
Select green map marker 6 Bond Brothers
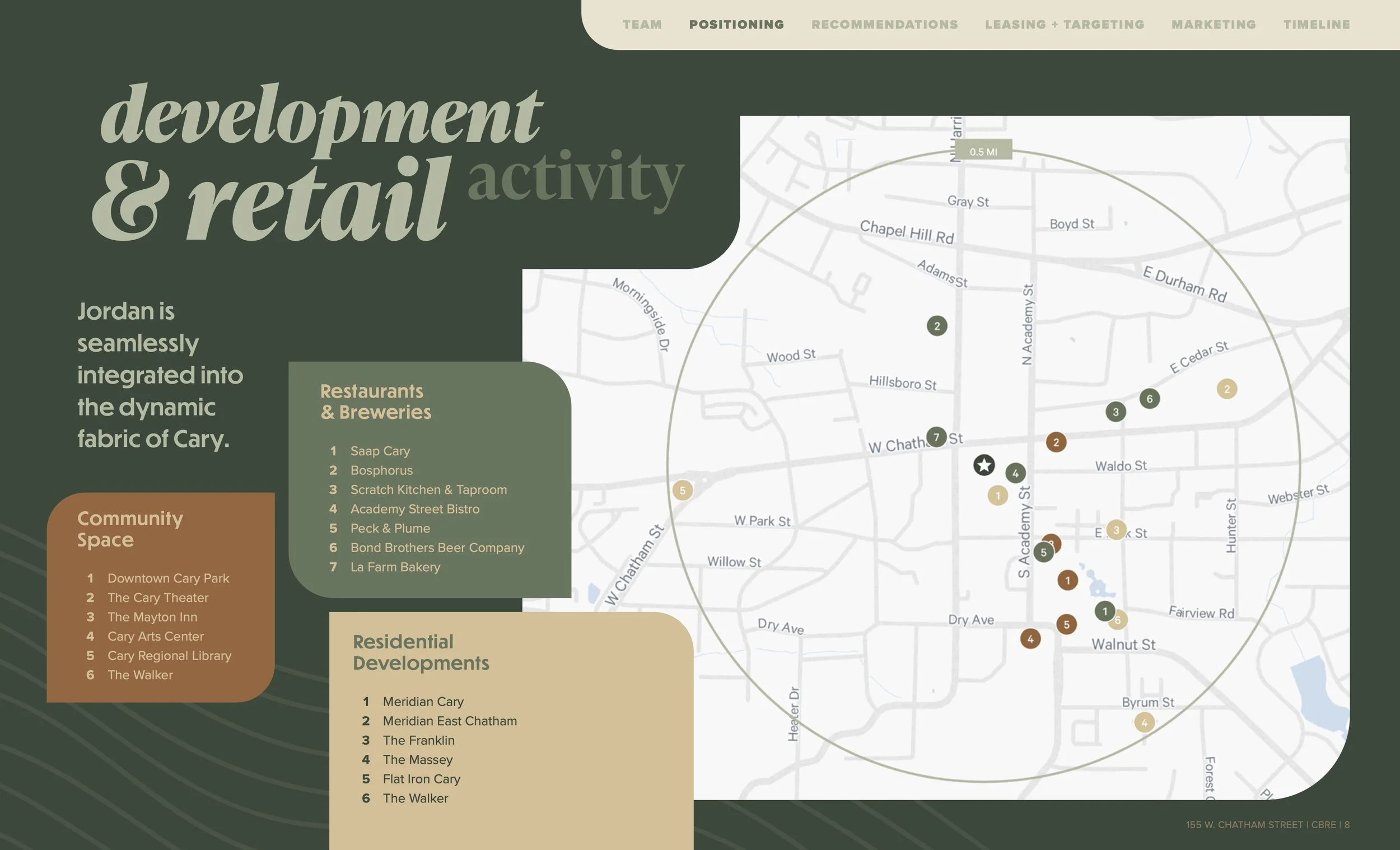(x=1150, y=398)
